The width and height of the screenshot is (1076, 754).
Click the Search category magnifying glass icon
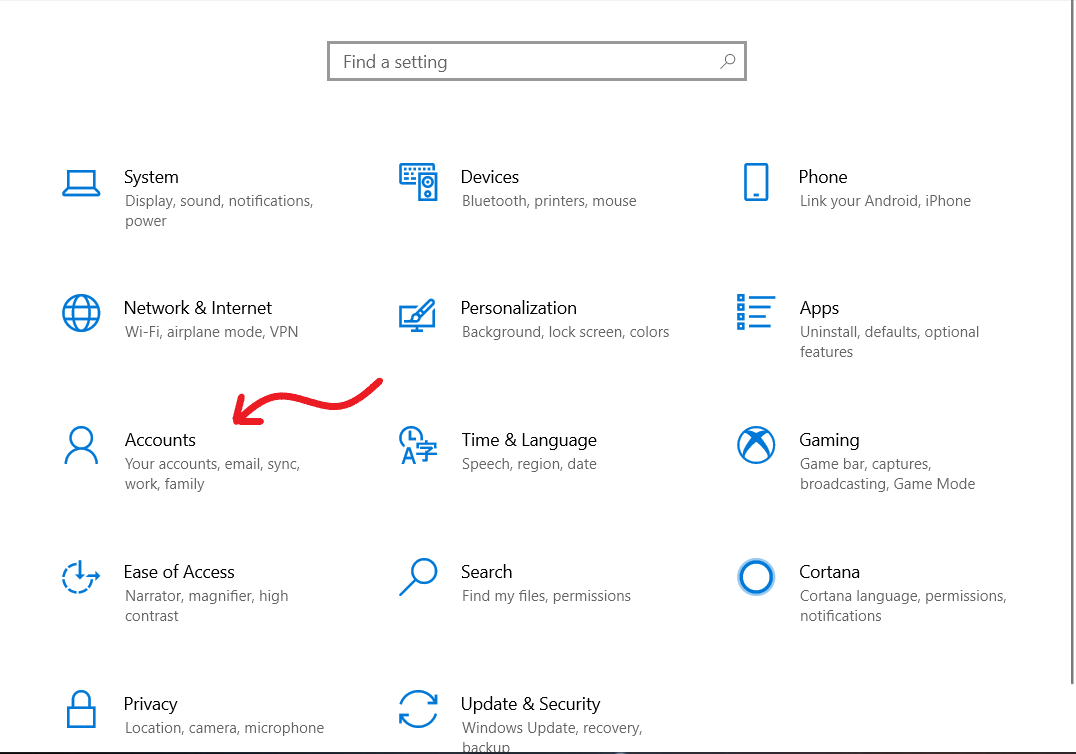(x=418, y=577)
